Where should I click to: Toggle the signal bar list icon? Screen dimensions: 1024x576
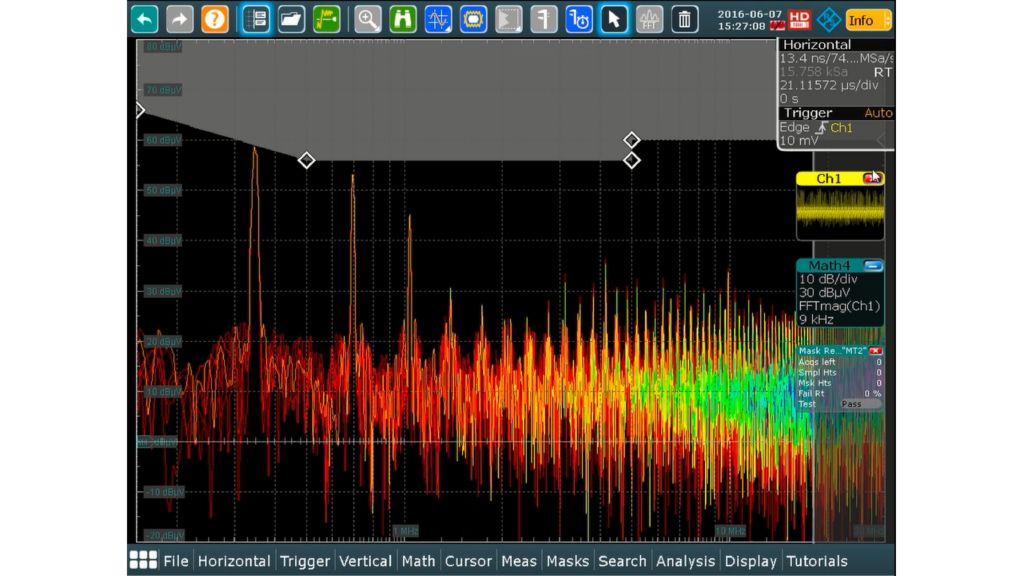click(x=256, y=20)
